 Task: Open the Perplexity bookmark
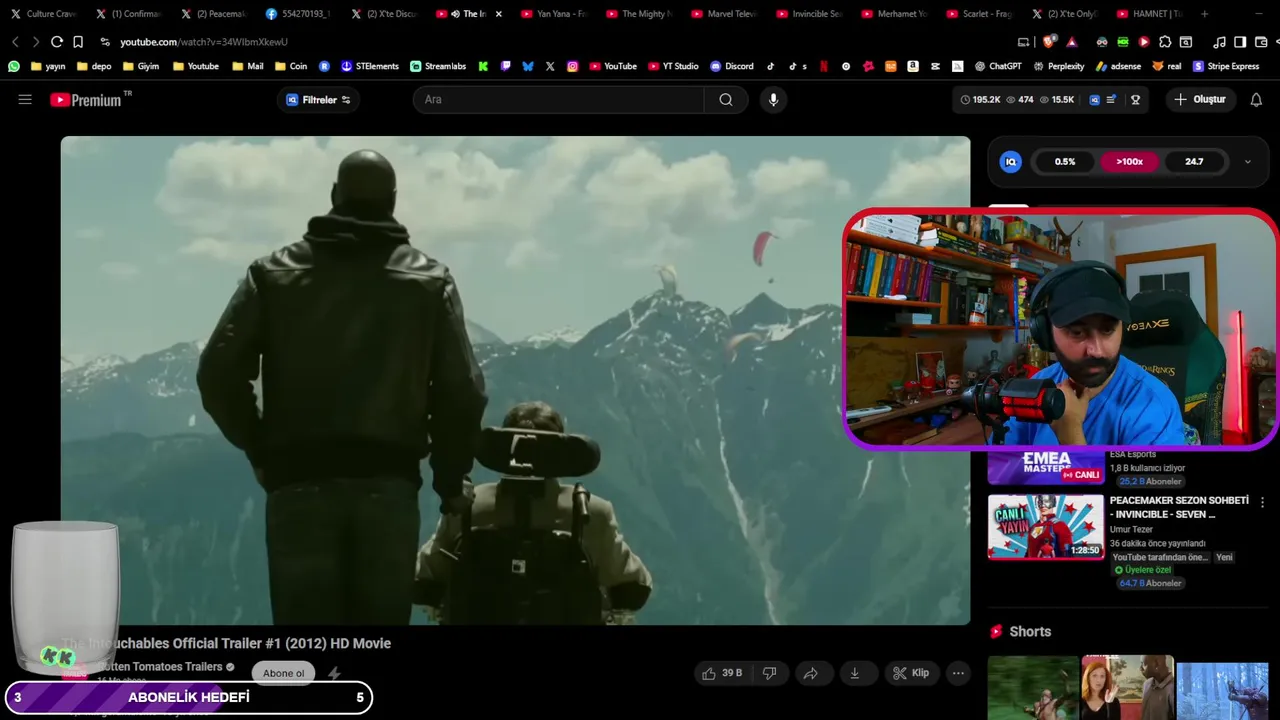pos(1058,66)
